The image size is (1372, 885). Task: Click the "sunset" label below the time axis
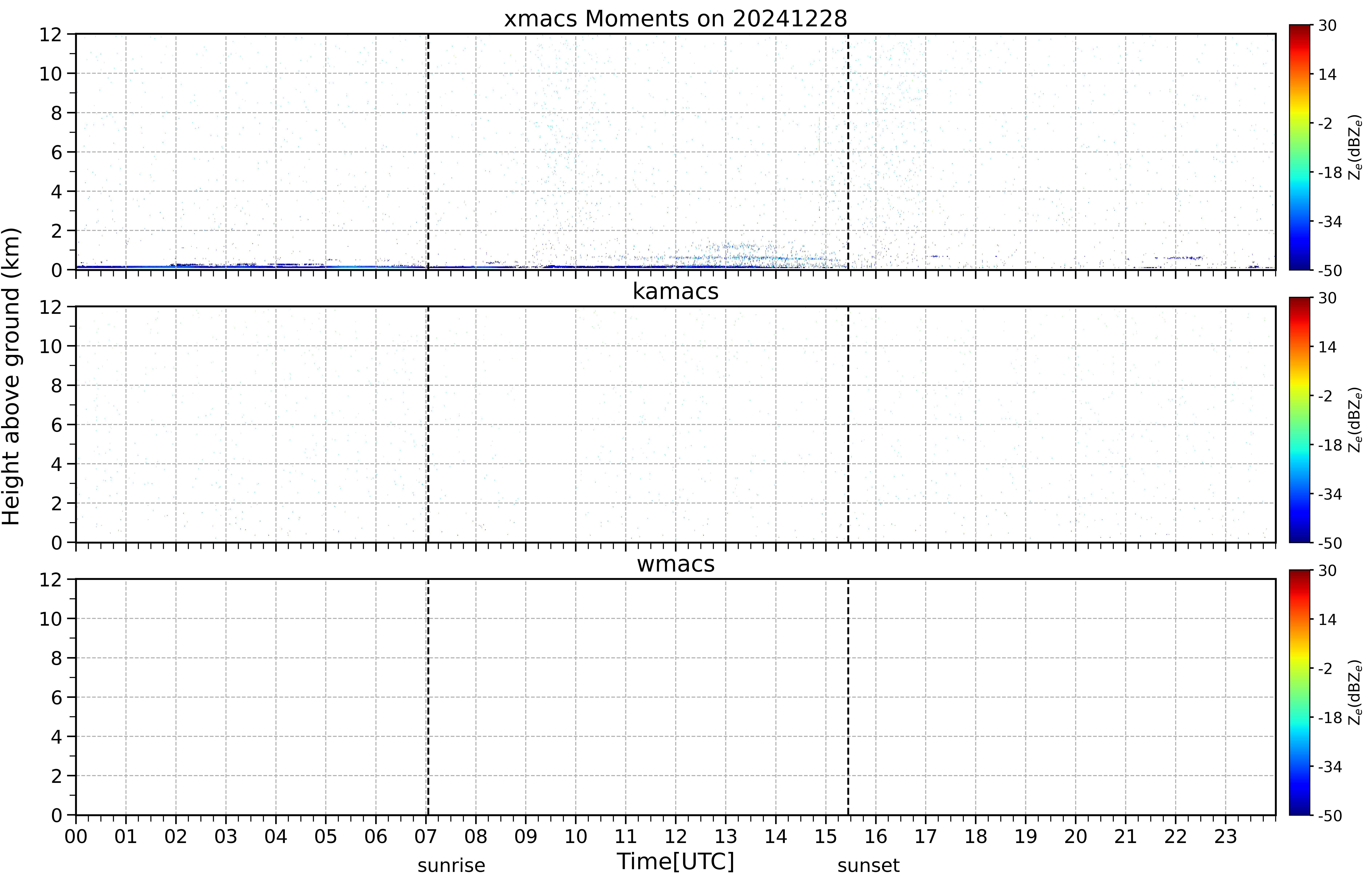point(868,865)
